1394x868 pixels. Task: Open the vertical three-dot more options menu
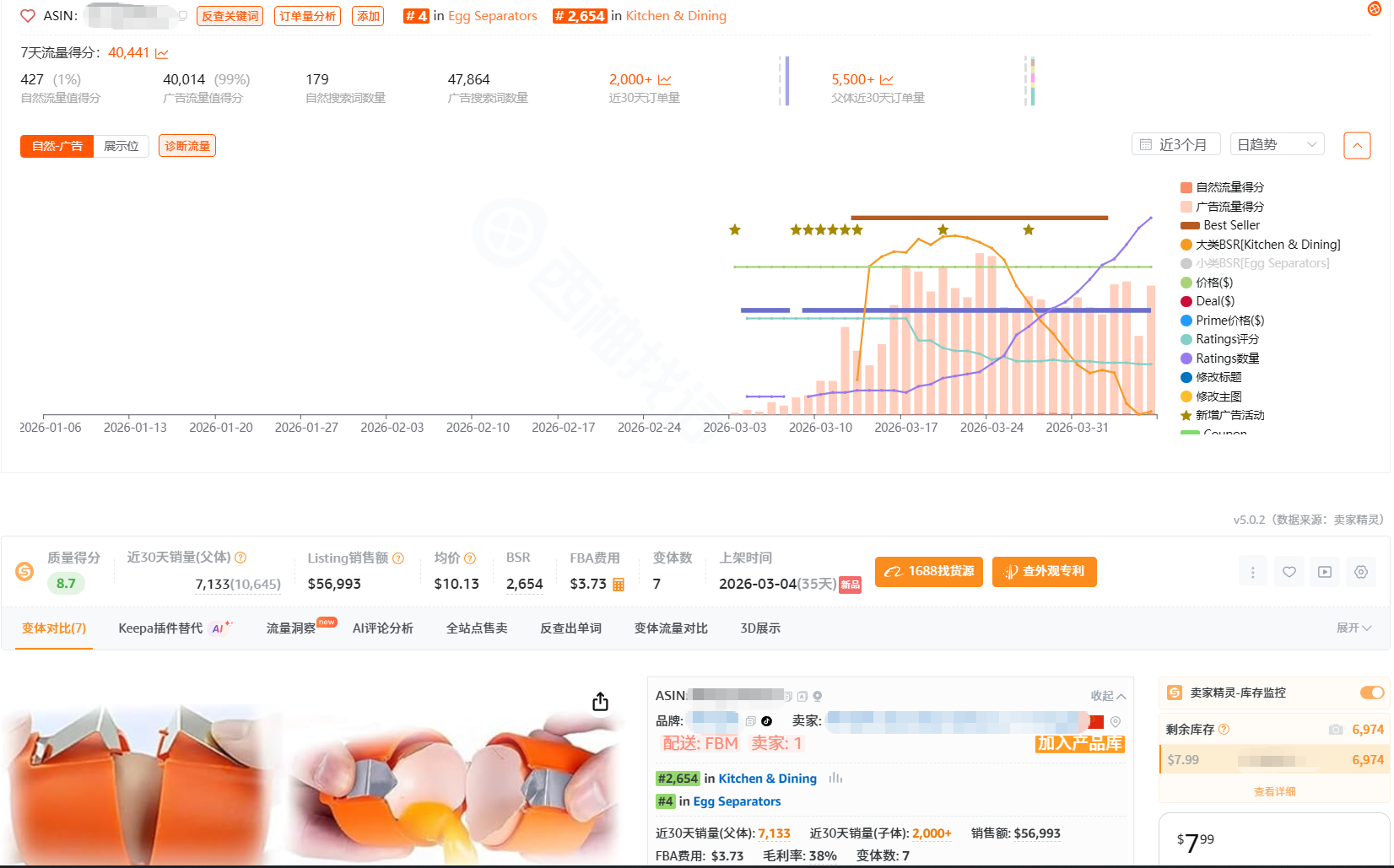(x=1252, y=572)
